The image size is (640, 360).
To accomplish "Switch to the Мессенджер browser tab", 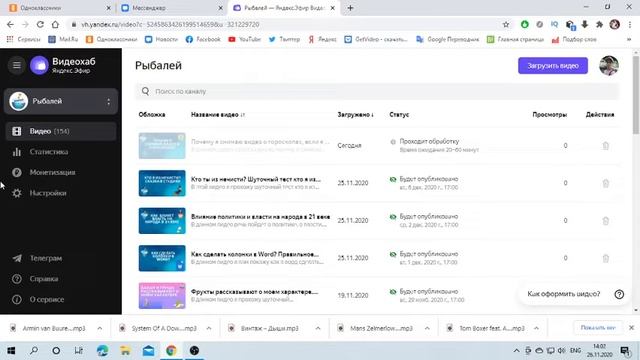I will [x=171, y=8].
